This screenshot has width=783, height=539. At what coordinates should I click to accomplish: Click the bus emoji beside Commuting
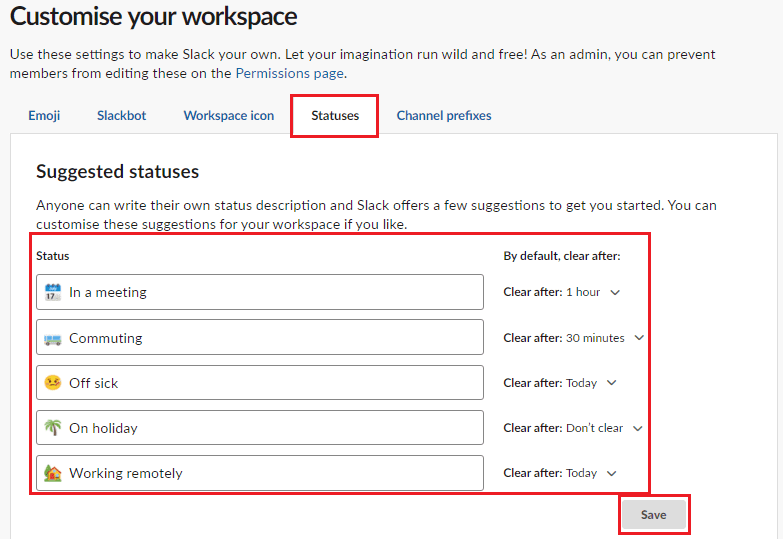[53, 338]
